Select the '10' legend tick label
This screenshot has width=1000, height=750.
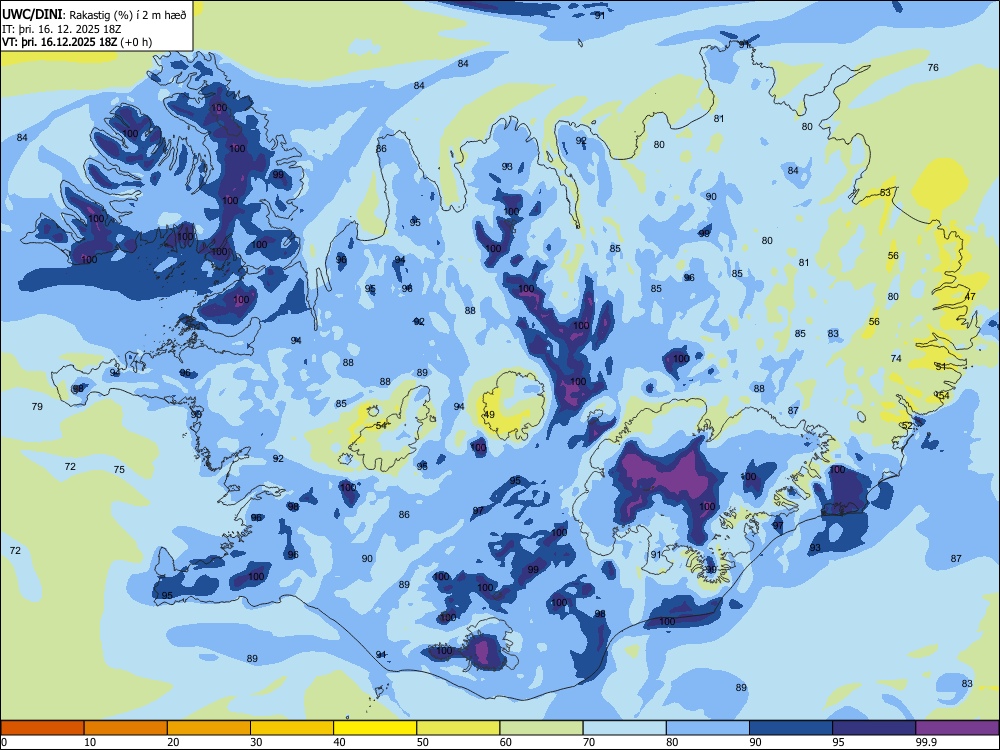[90, 742]
